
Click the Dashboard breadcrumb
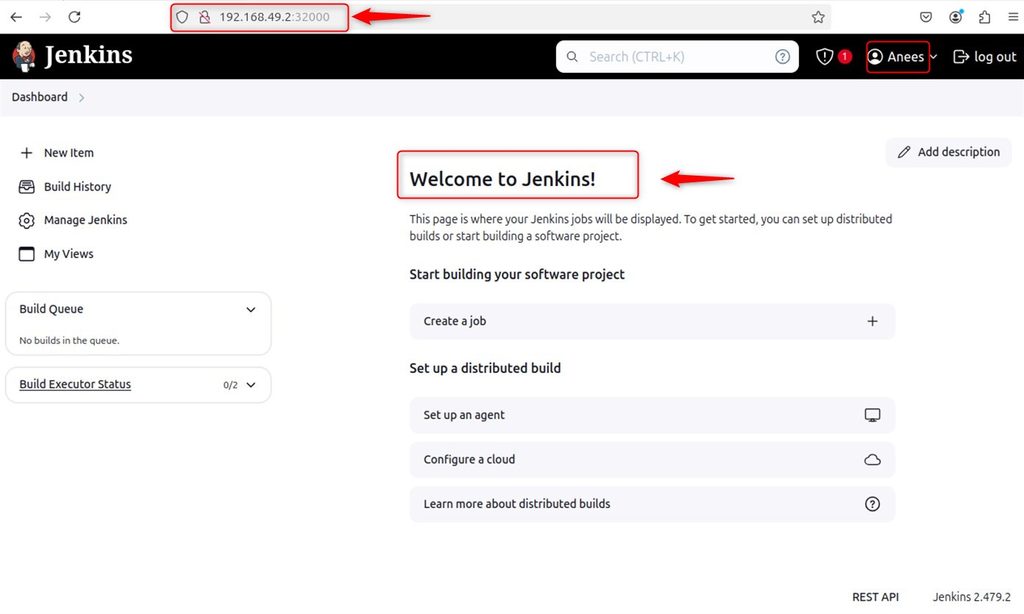[x=40, y=97]
